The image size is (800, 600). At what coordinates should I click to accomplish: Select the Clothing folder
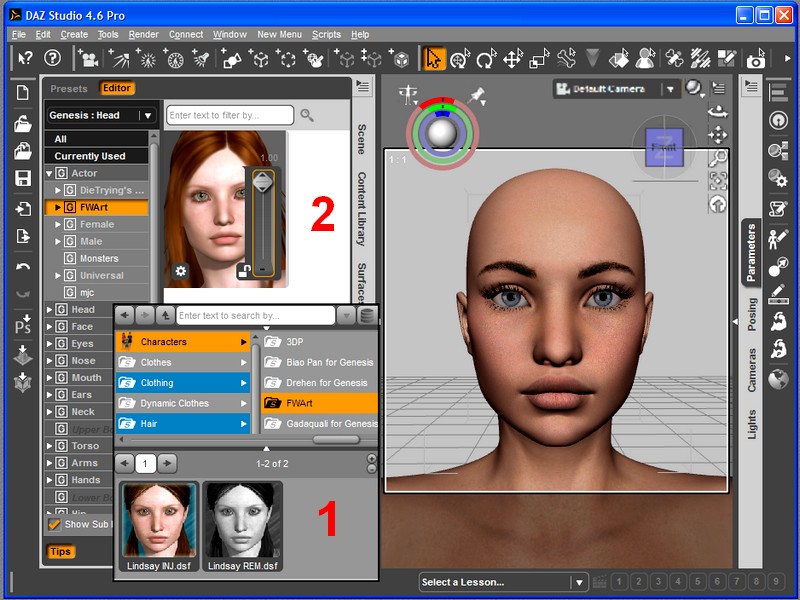pyautogui.click(x=183, y=383)
